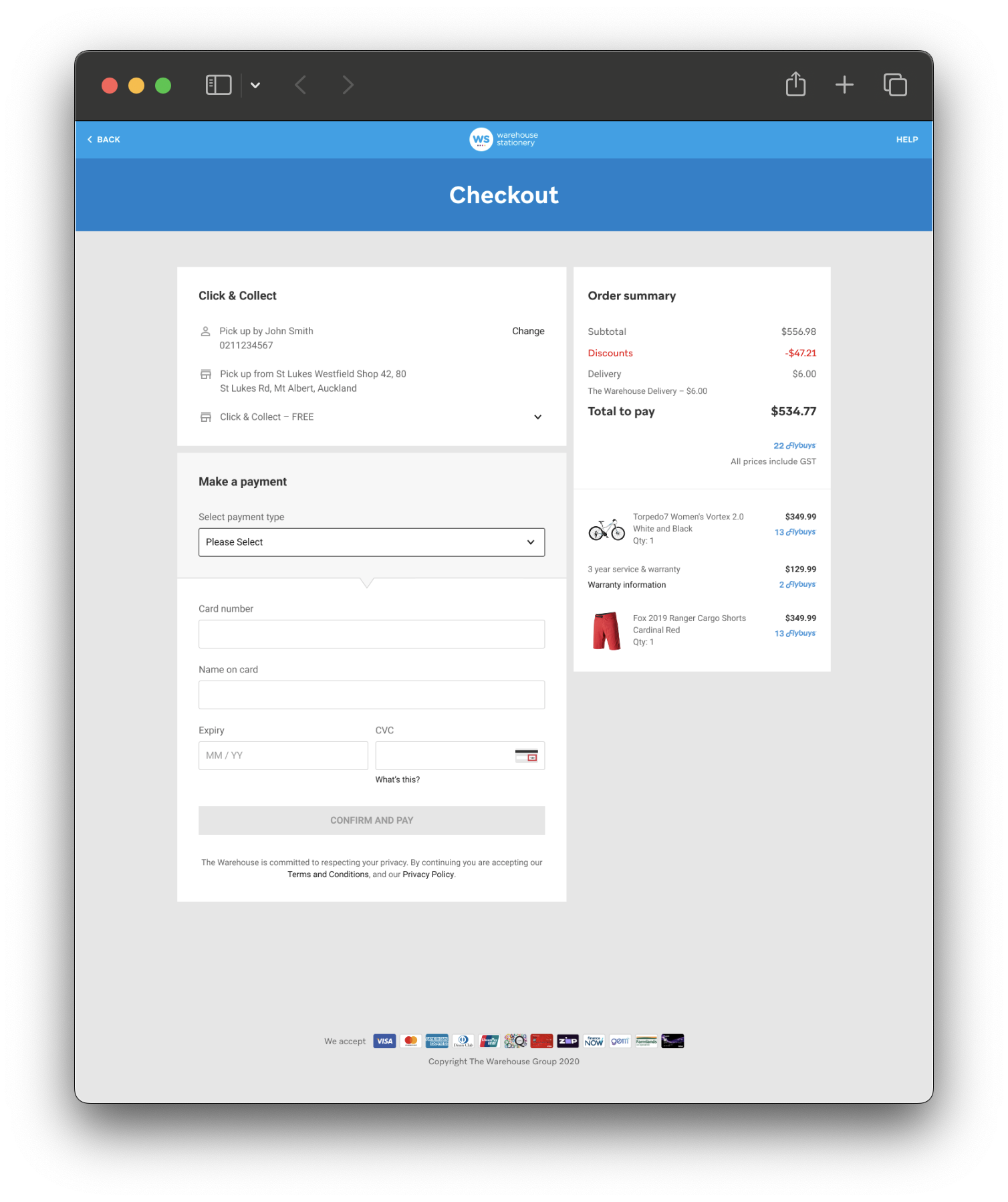Viewport: 1008px width, 1202px height.
Task: Click the Visa logo in accepted payments
Action: [x=384, y=1041]
